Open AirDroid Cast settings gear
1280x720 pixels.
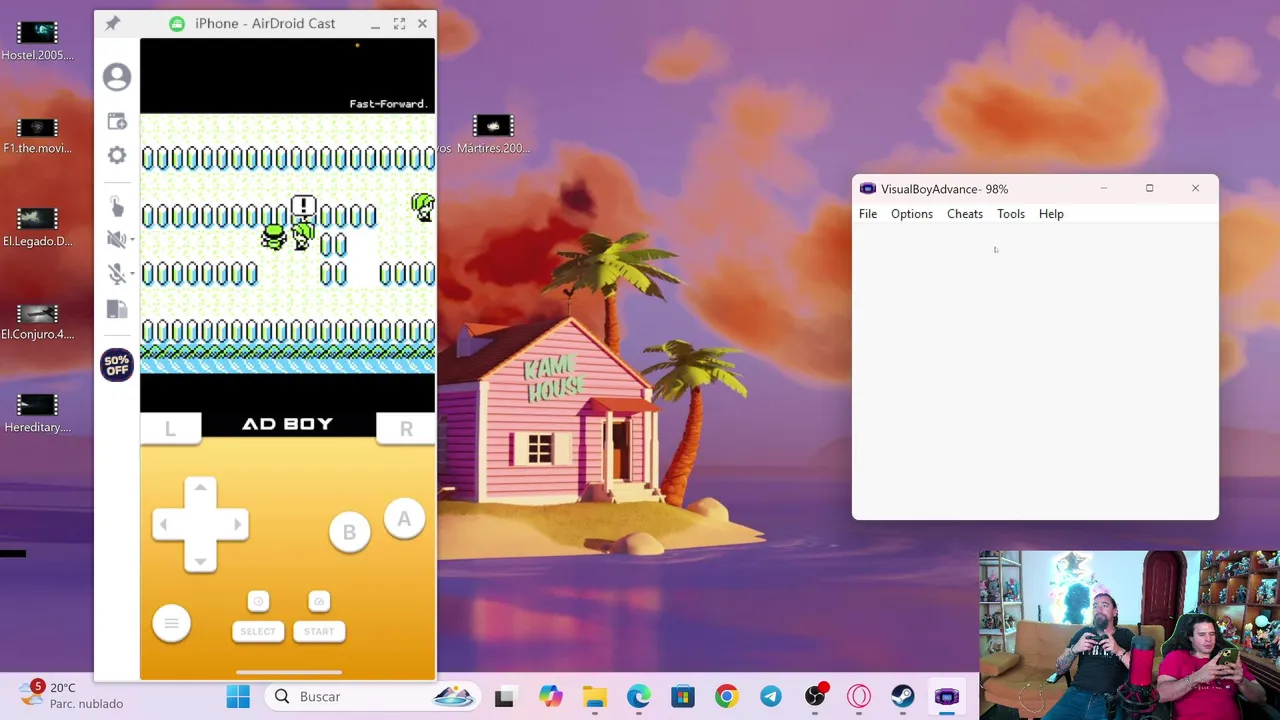117,155
